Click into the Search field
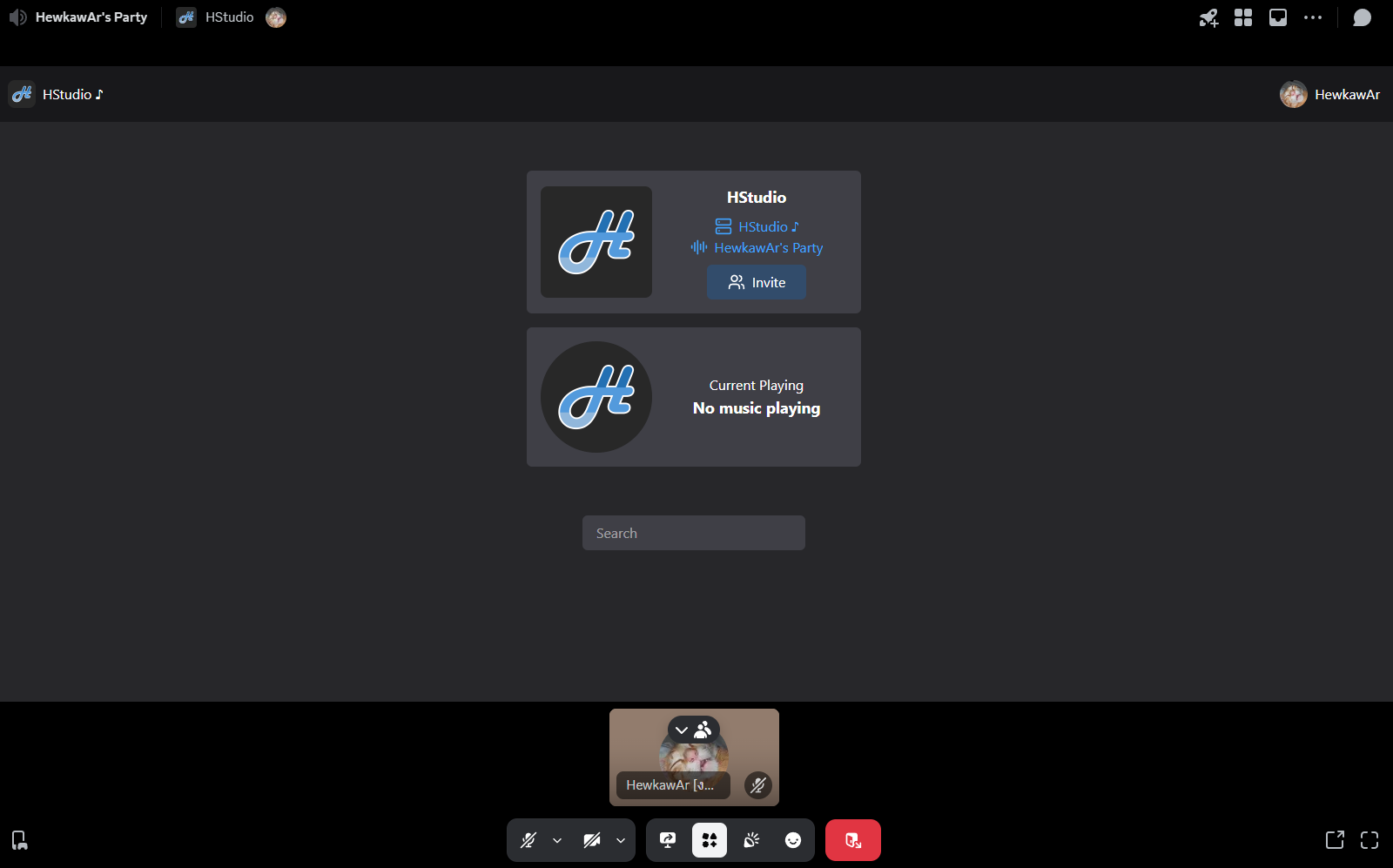The image size is (1393, 868). (x=694, y=533)
